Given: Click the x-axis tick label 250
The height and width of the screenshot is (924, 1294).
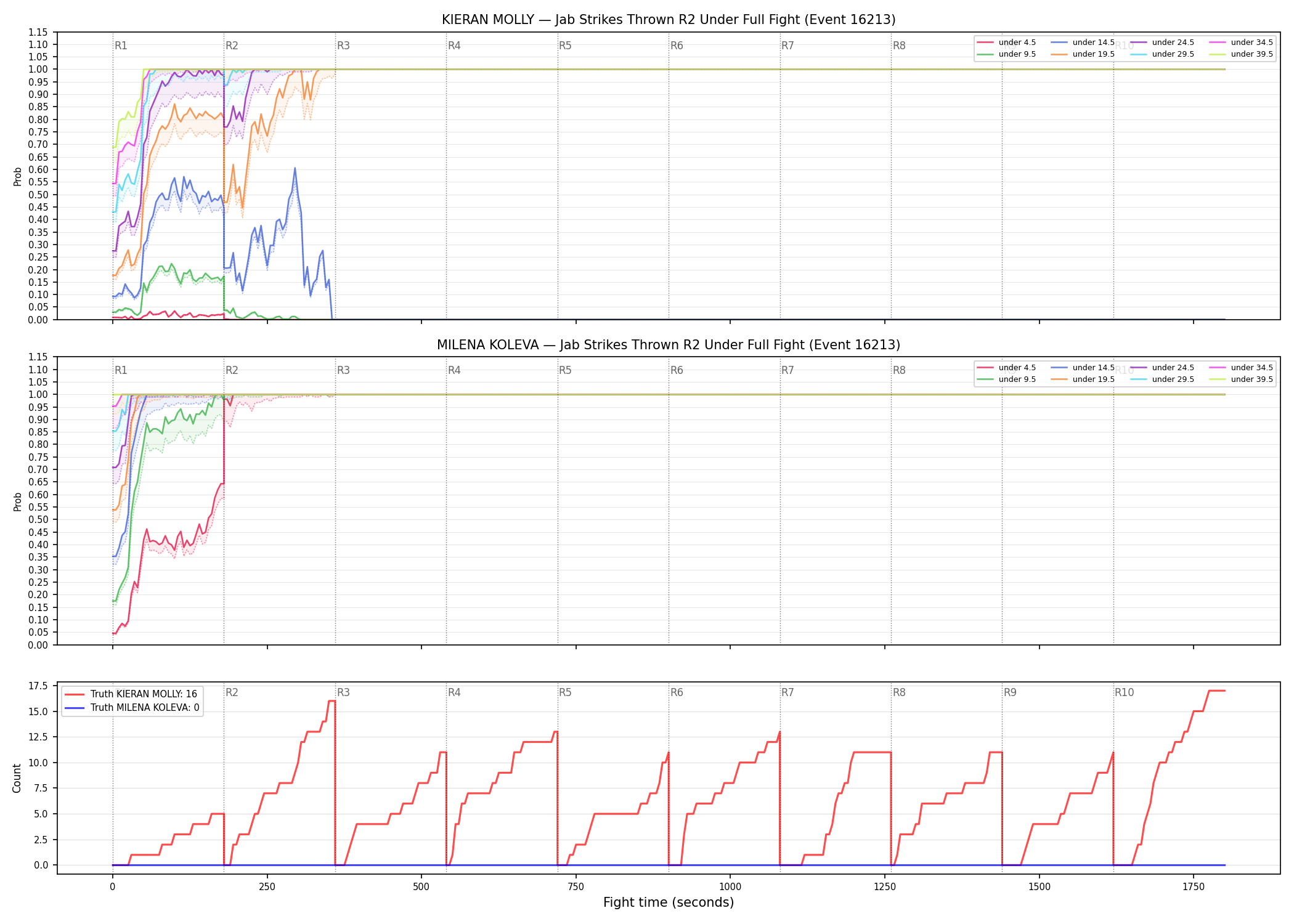Looking at the screenshot, I should point(267,888).
